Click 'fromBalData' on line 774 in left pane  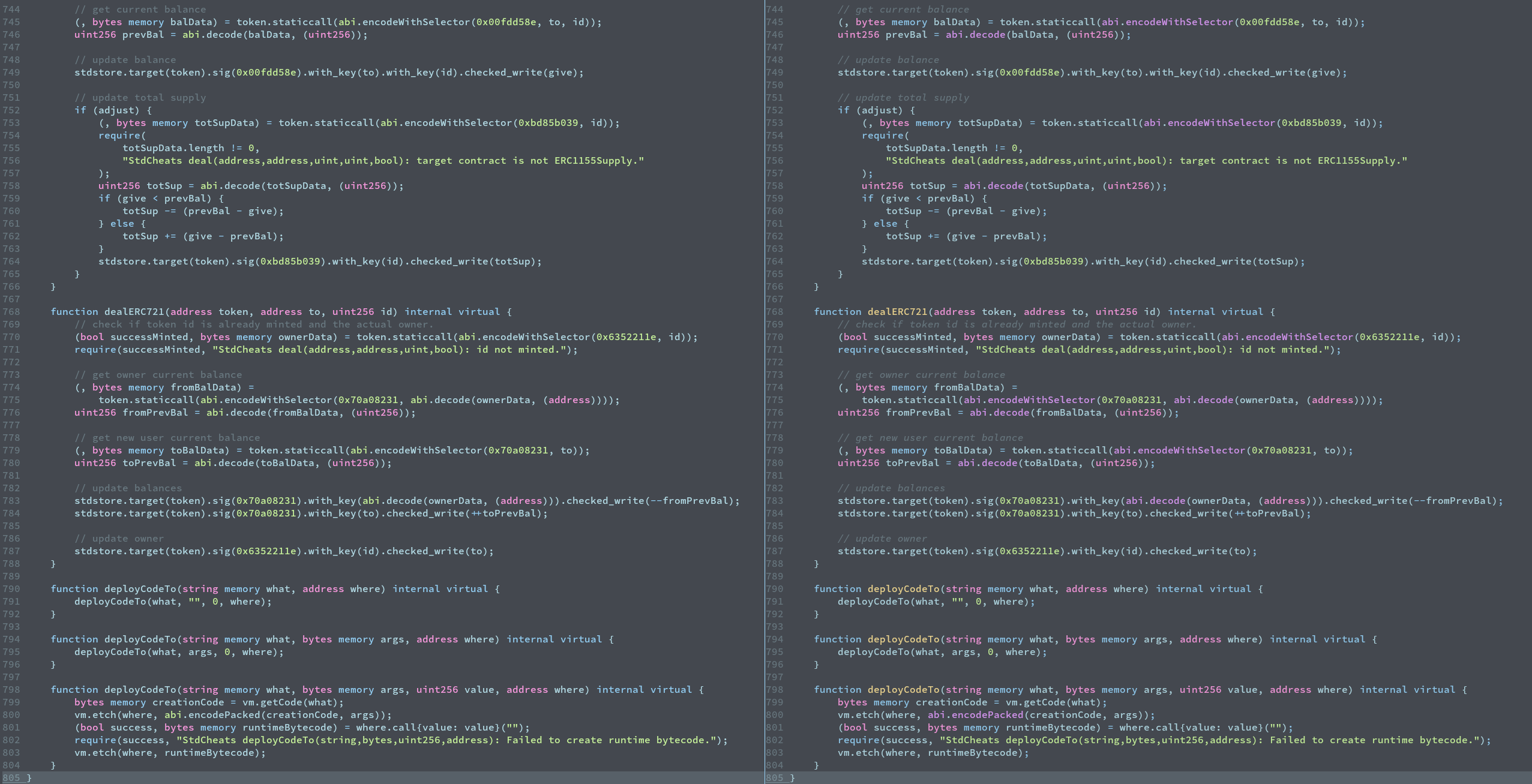click(203, 388)
